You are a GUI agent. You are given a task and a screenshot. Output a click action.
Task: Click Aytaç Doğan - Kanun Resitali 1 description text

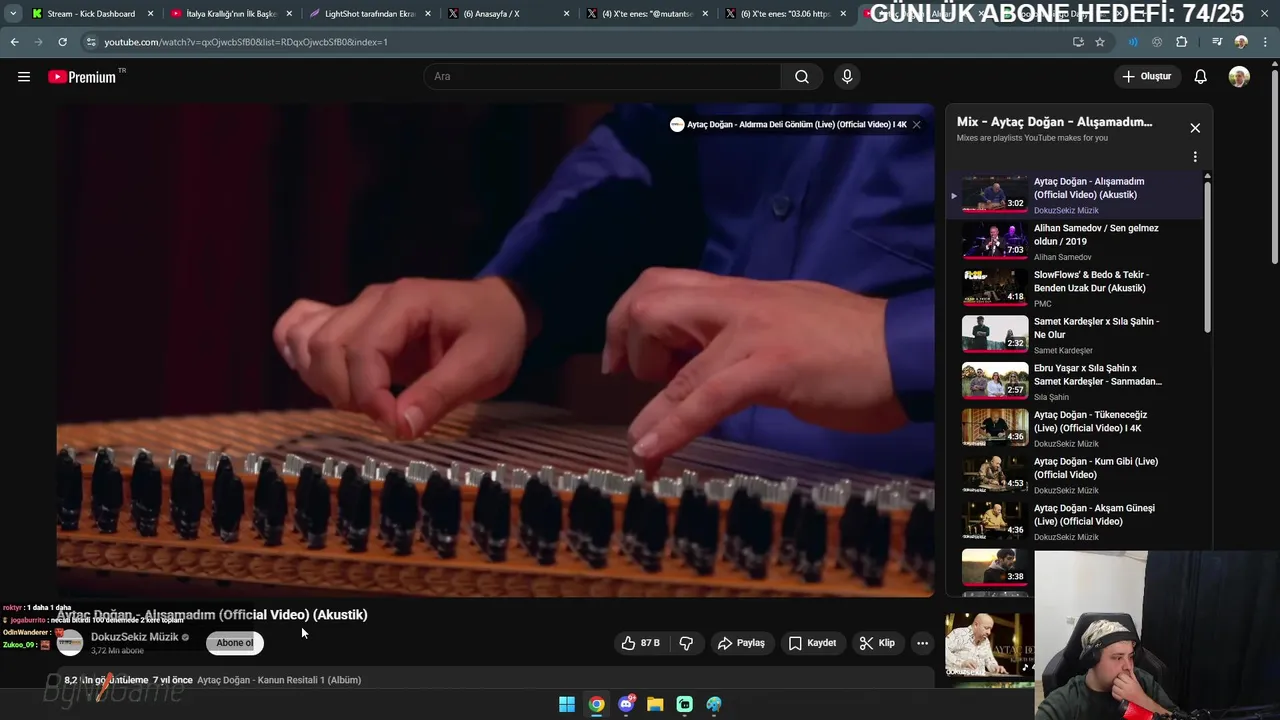pos(279,680)
